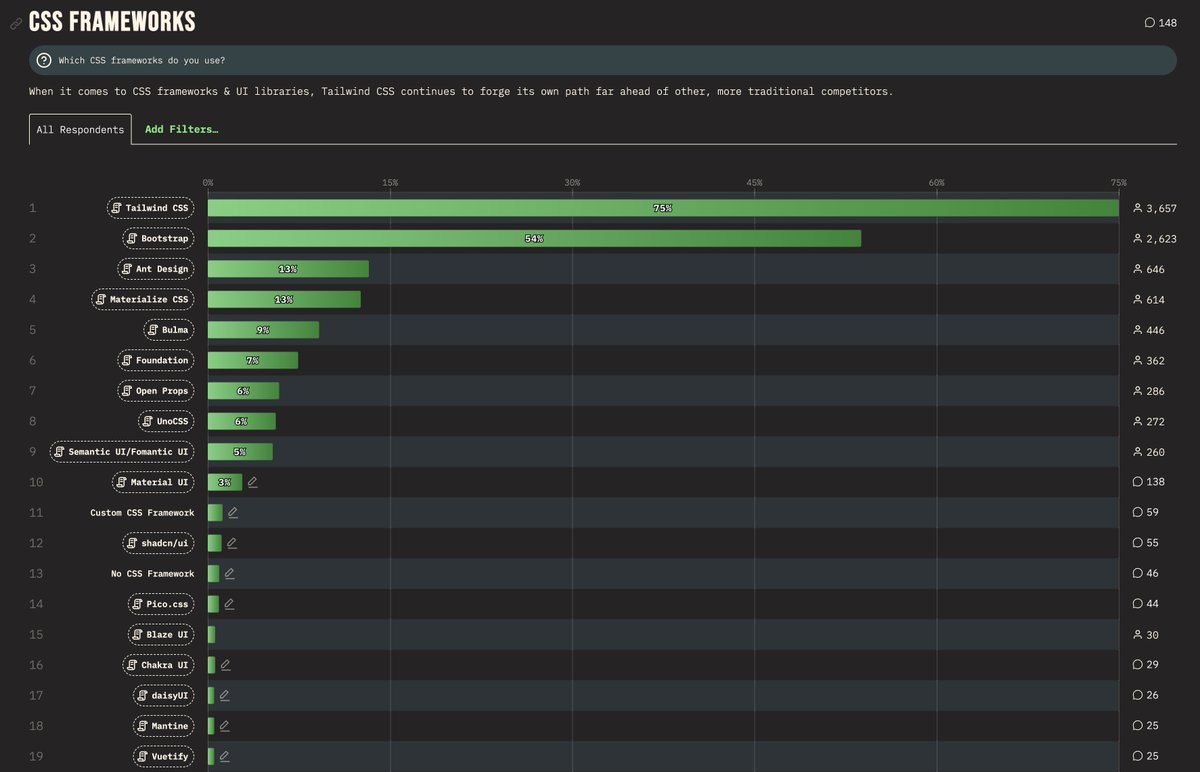Viewport: 1200px width, 772px height.
Task: Open the Semantic UI/Fomantic UI label chip
Action: pos(121,452)
